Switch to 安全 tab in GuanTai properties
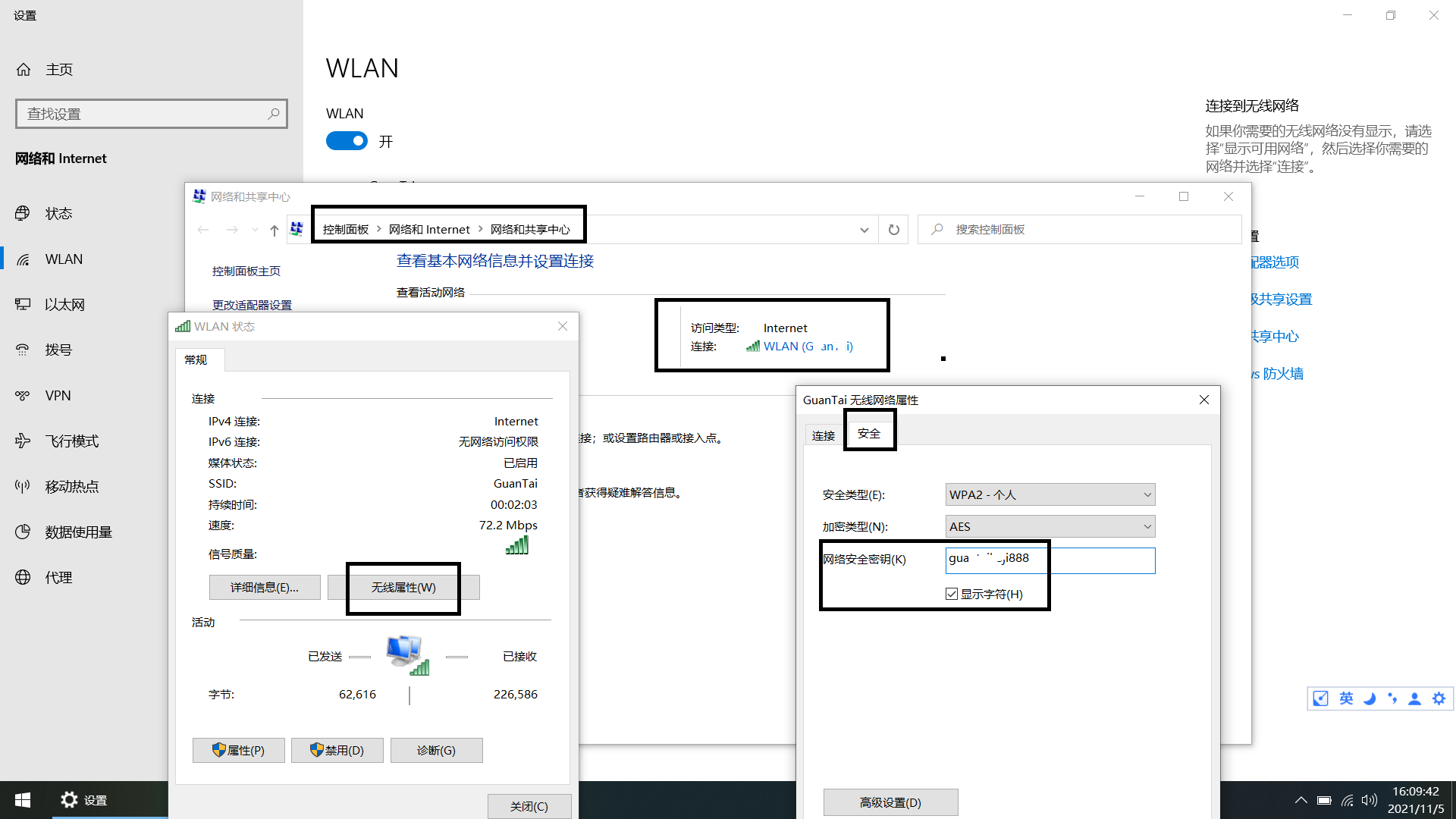Viewport: 1456px width, 819px height. pyautogui.click(x=869, y=433)
